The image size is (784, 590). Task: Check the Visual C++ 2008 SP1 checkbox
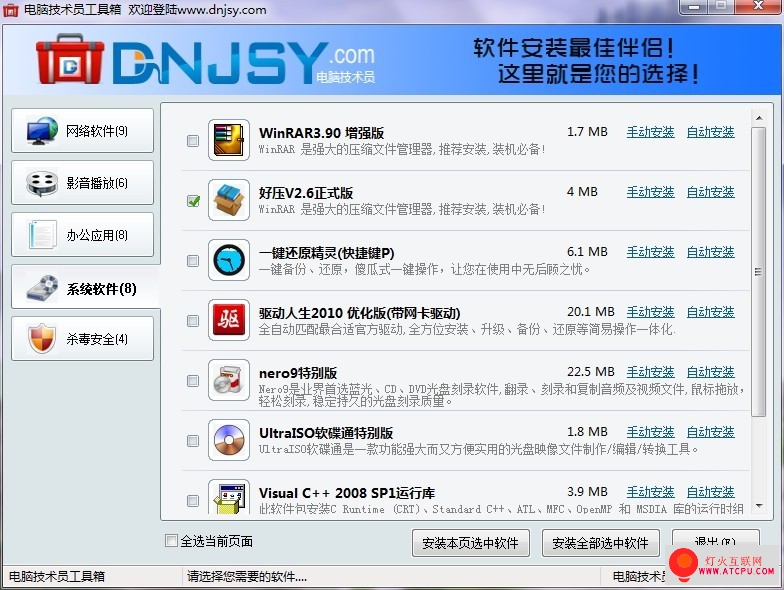point(192,501)
